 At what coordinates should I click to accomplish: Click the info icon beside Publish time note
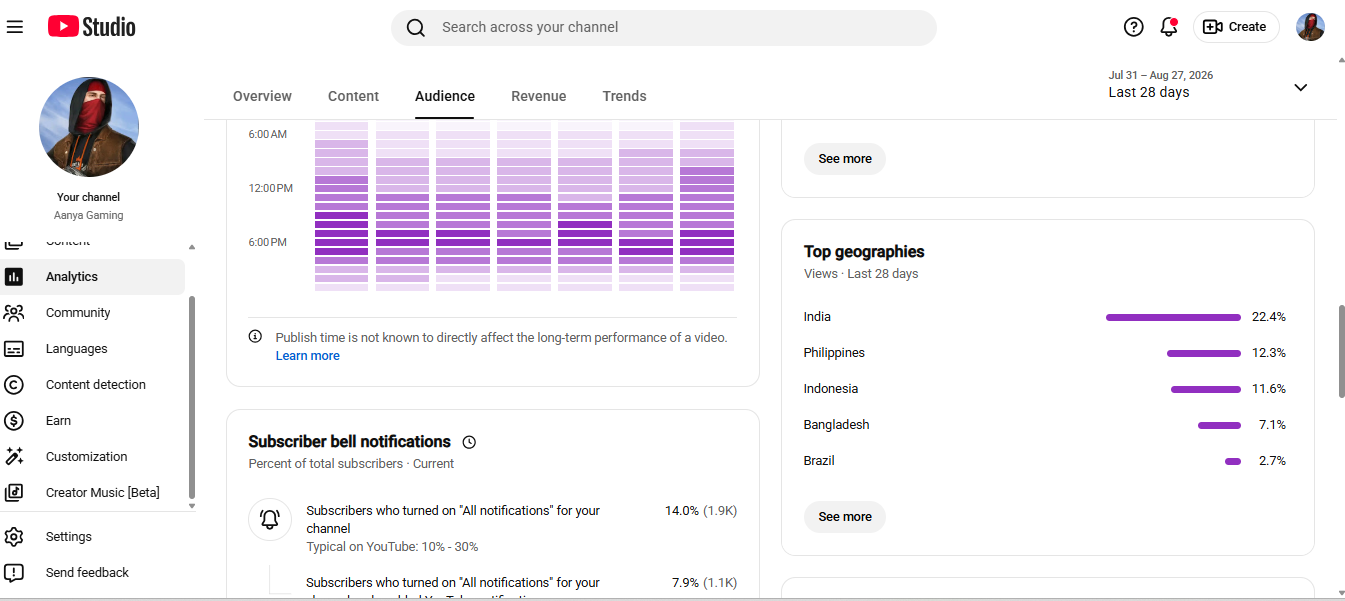click(255, 337)
